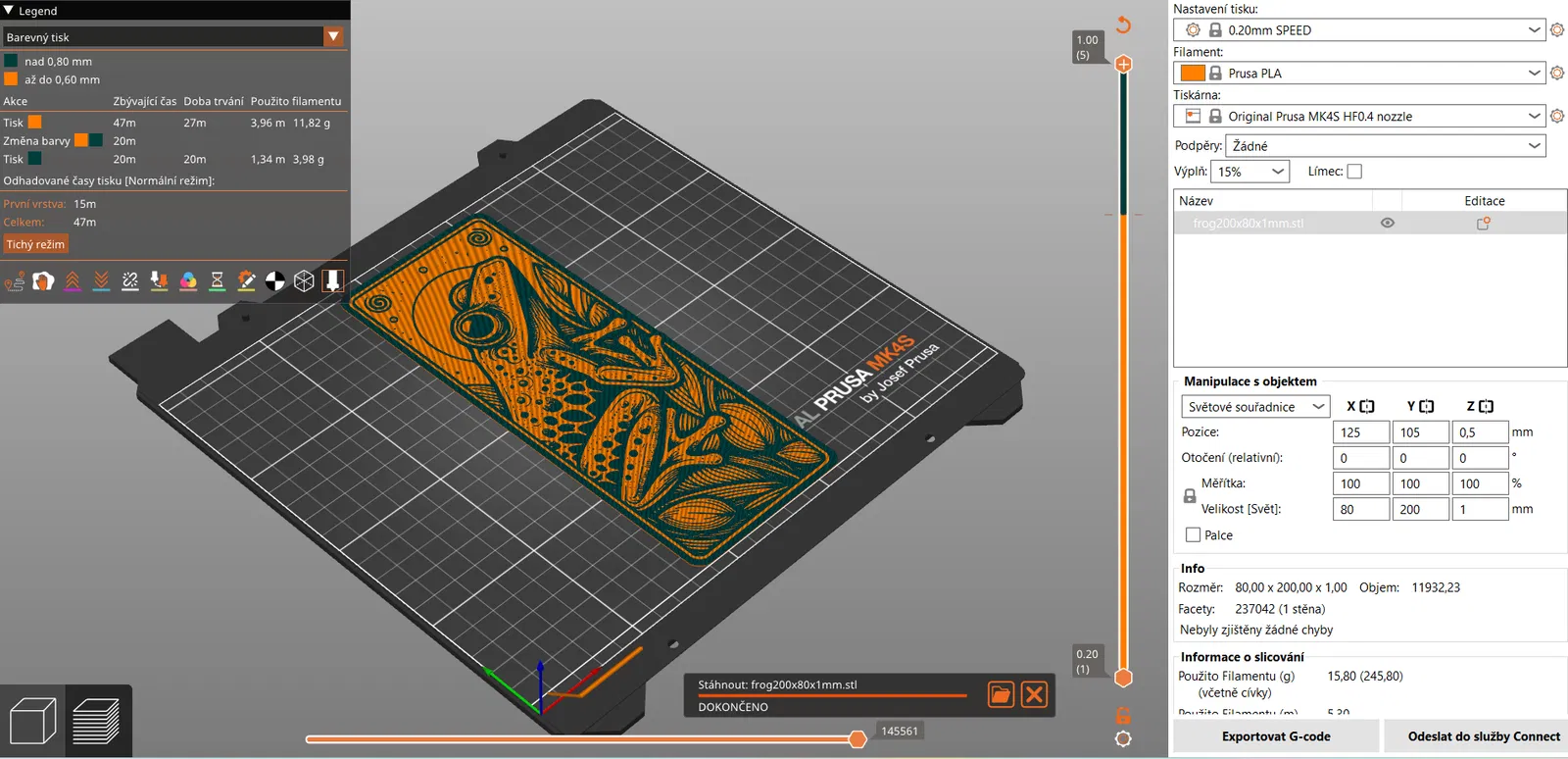Click the Pozice X field showing 125
This screenshot has height=759, width=1568.
click(1360, 432)
